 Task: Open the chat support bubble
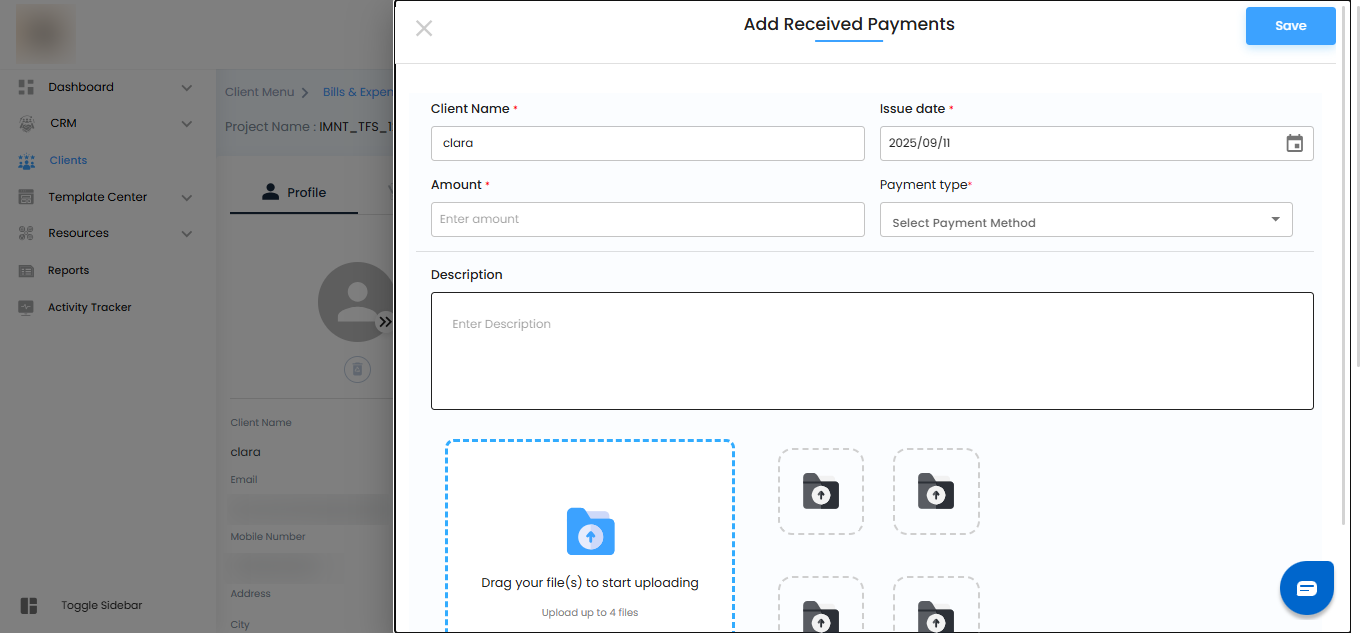[1307, 588]
